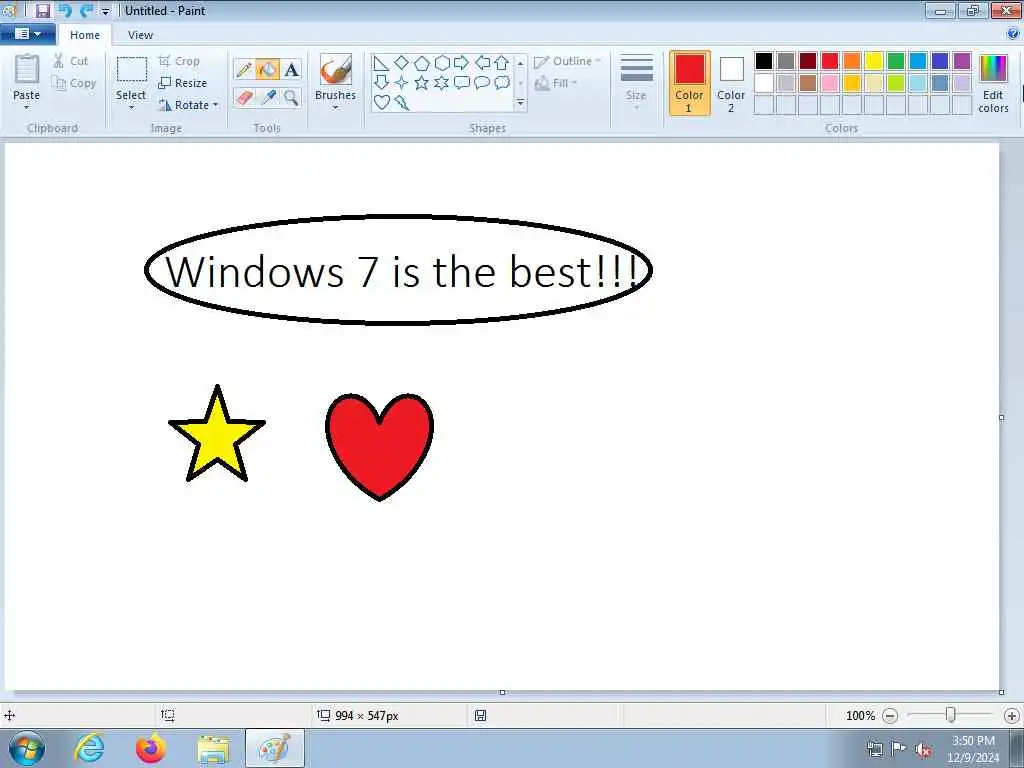This screenshot has width=1024, height=768.
Task: Choose the heart shape in gallery
Action: point(381,103)
